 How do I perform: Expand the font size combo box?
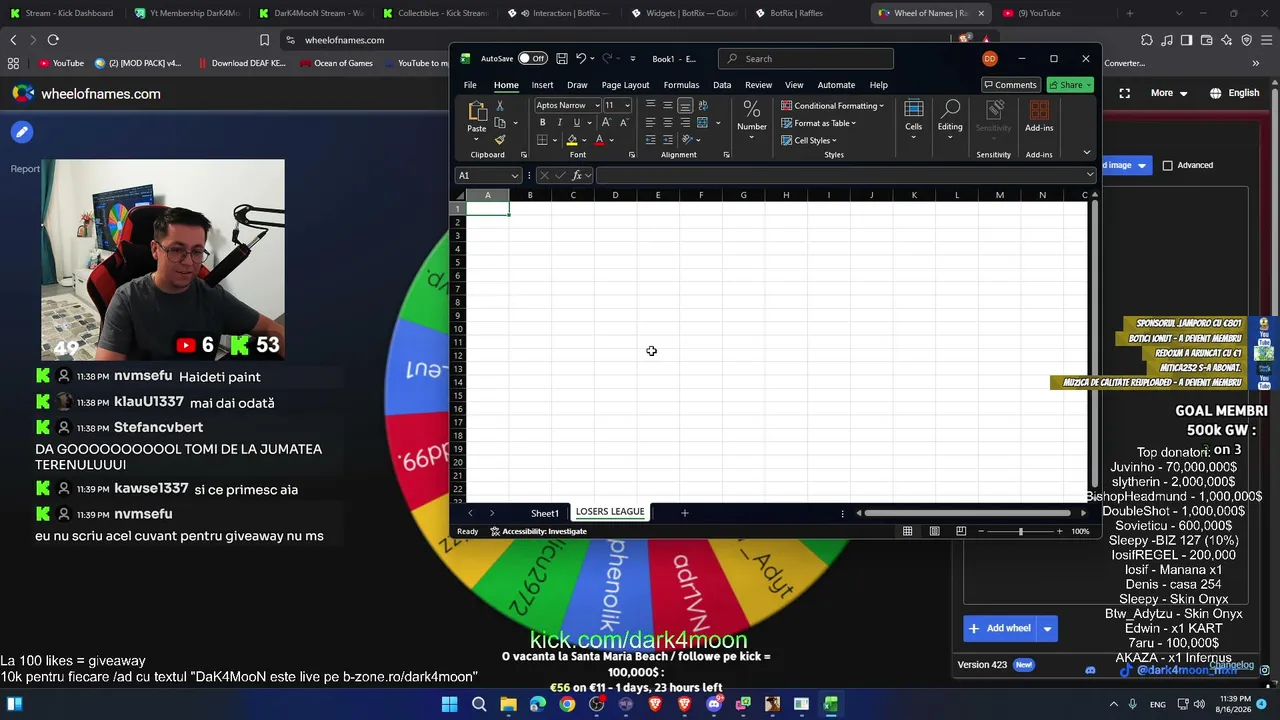click(627, 105)
